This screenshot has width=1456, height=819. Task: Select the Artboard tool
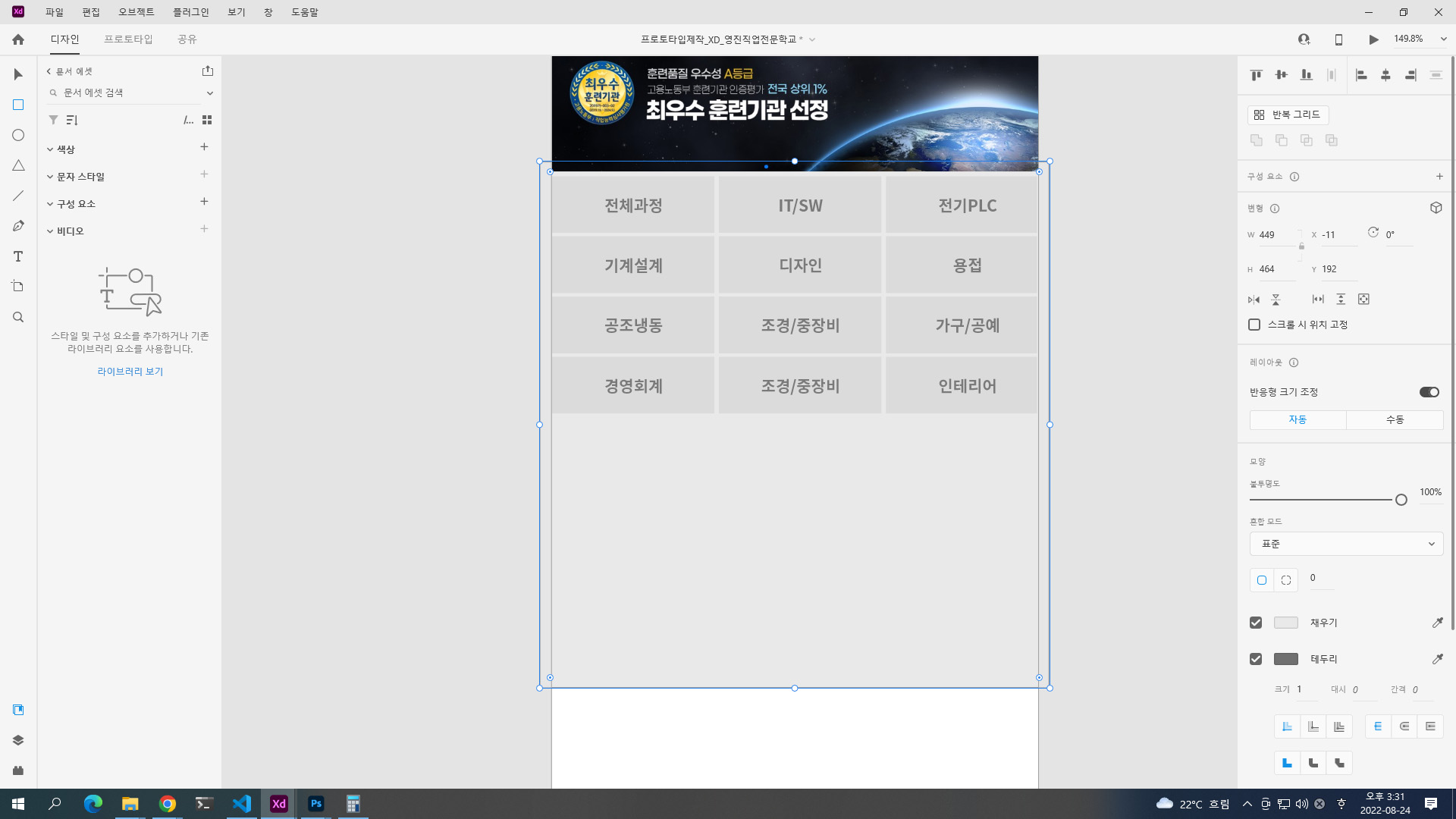(x=18, y=287)
